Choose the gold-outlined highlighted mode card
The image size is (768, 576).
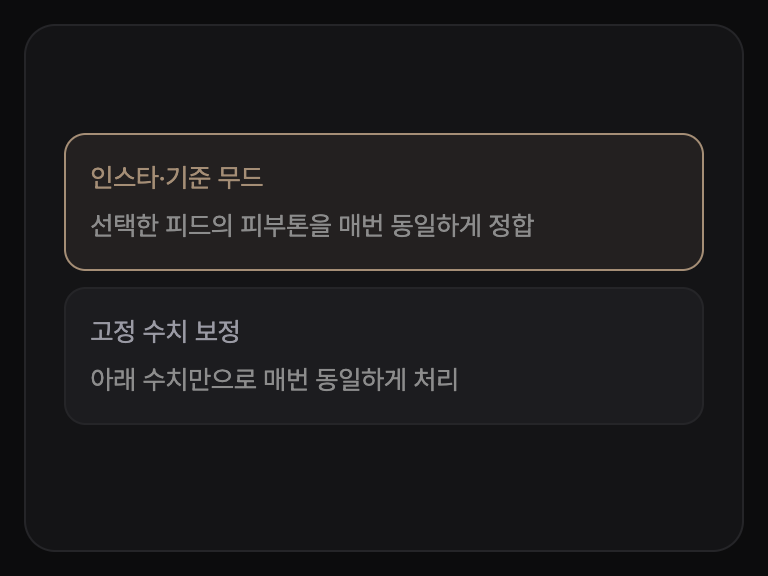(384, 202)
